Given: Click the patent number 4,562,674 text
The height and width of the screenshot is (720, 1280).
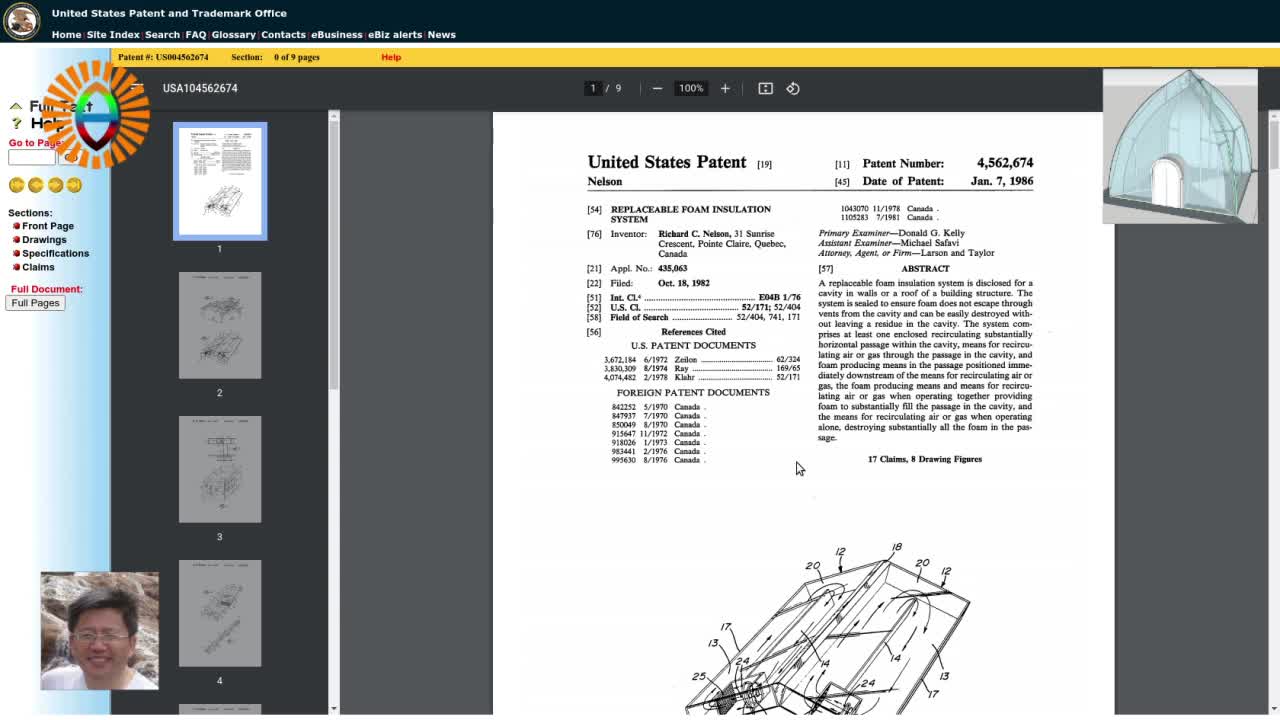Looking at the screenshot, I should pyautogui.click(x=1004, y=163).
